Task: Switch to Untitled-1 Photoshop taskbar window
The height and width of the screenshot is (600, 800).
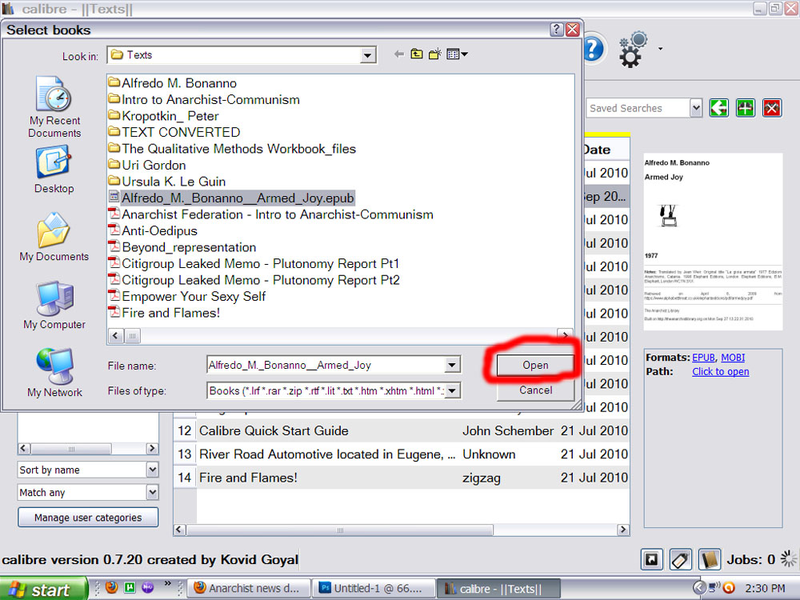Action: [373, 588]
